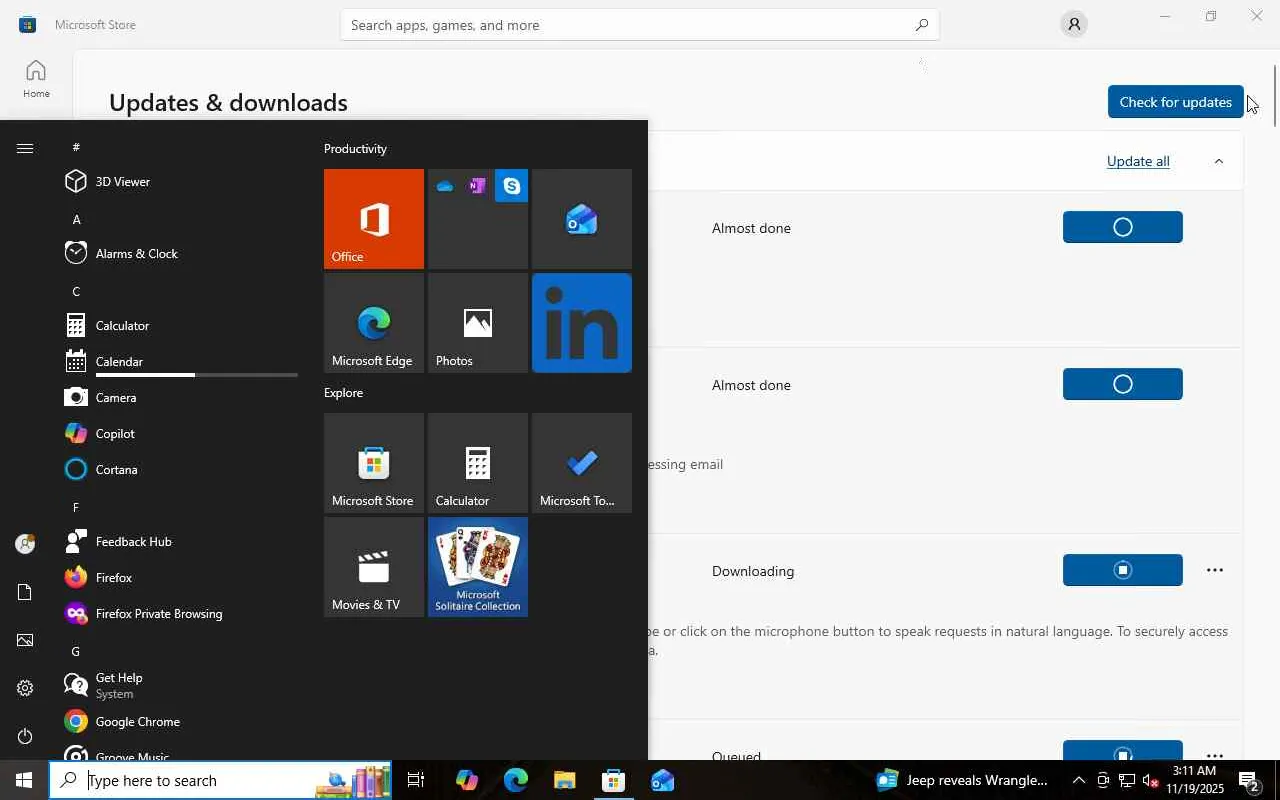Open Task View on the taskbar
Screen dimensions: 1280x800
click(x=416, y=780)
